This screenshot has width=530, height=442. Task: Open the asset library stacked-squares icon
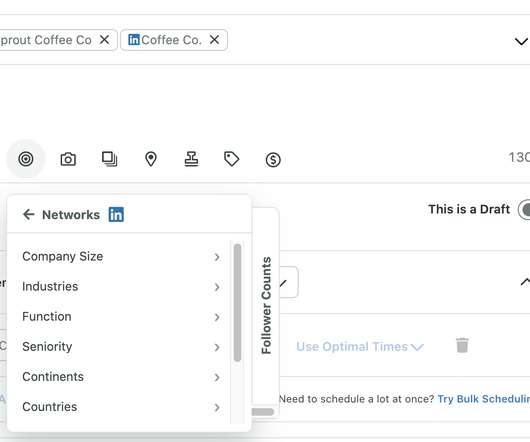[109, 159]
